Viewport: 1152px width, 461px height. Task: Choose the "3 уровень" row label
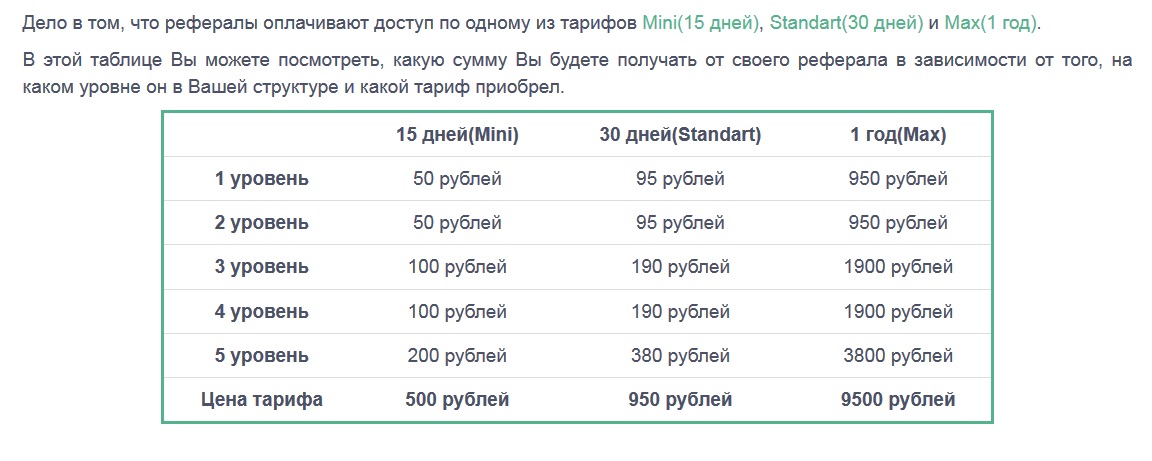[262, 267]
